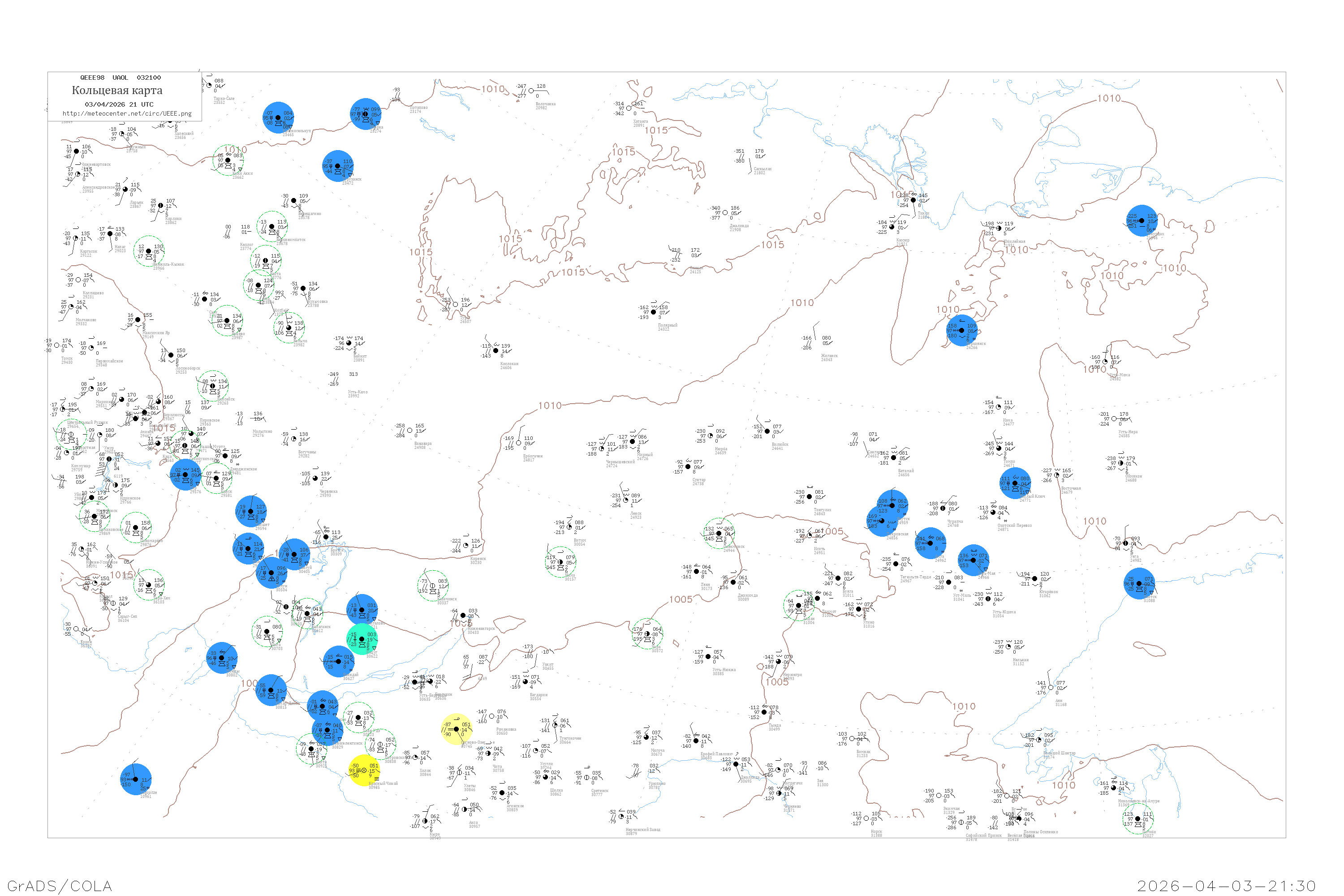Click the Оймякон station label
Screen dimensions: 1344x896
(1134, 476)
